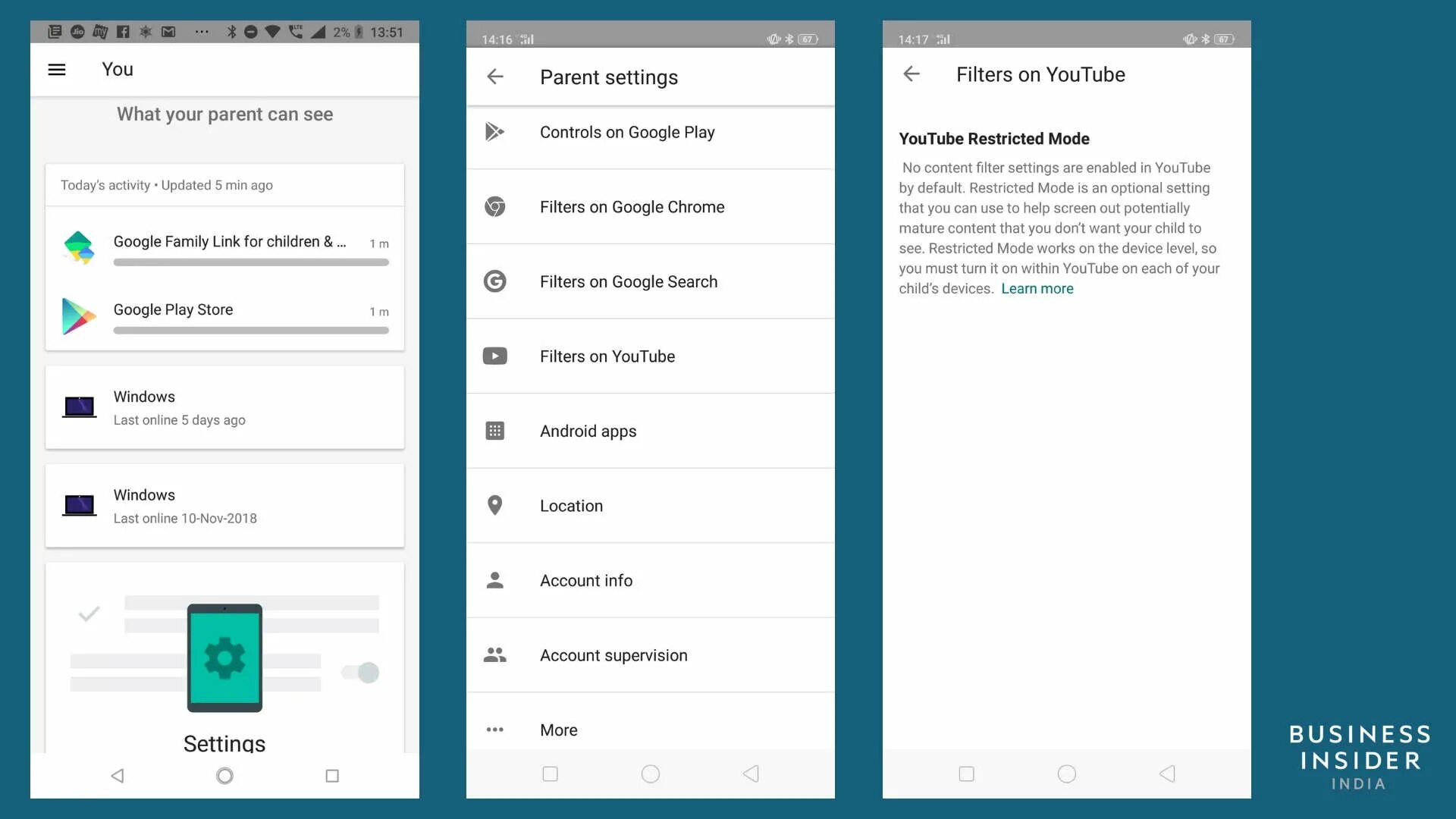The height and width of the screenshot is (819, 1456).
Task: Tap the Location pin icon
Action: (494, 505)
